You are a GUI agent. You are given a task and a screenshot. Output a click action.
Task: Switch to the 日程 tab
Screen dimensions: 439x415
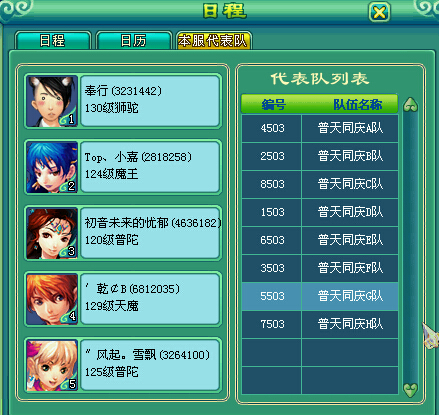(53, 41)
